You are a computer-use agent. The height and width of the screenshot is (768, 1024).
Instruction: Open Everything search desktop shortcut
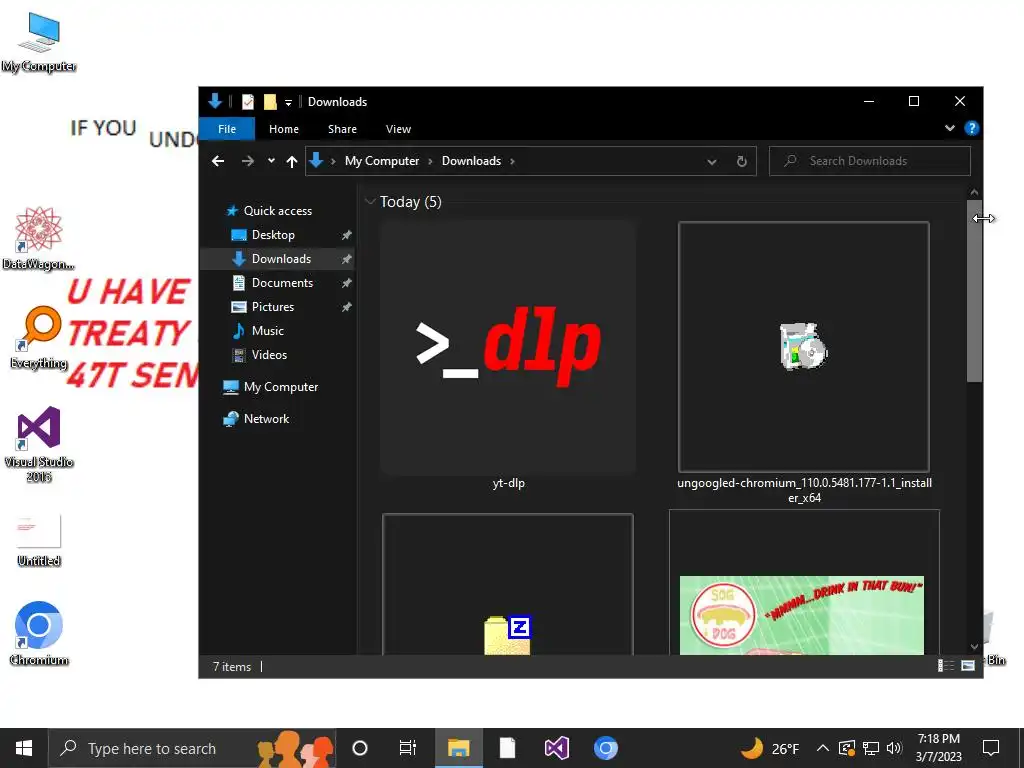coord(39,338)
